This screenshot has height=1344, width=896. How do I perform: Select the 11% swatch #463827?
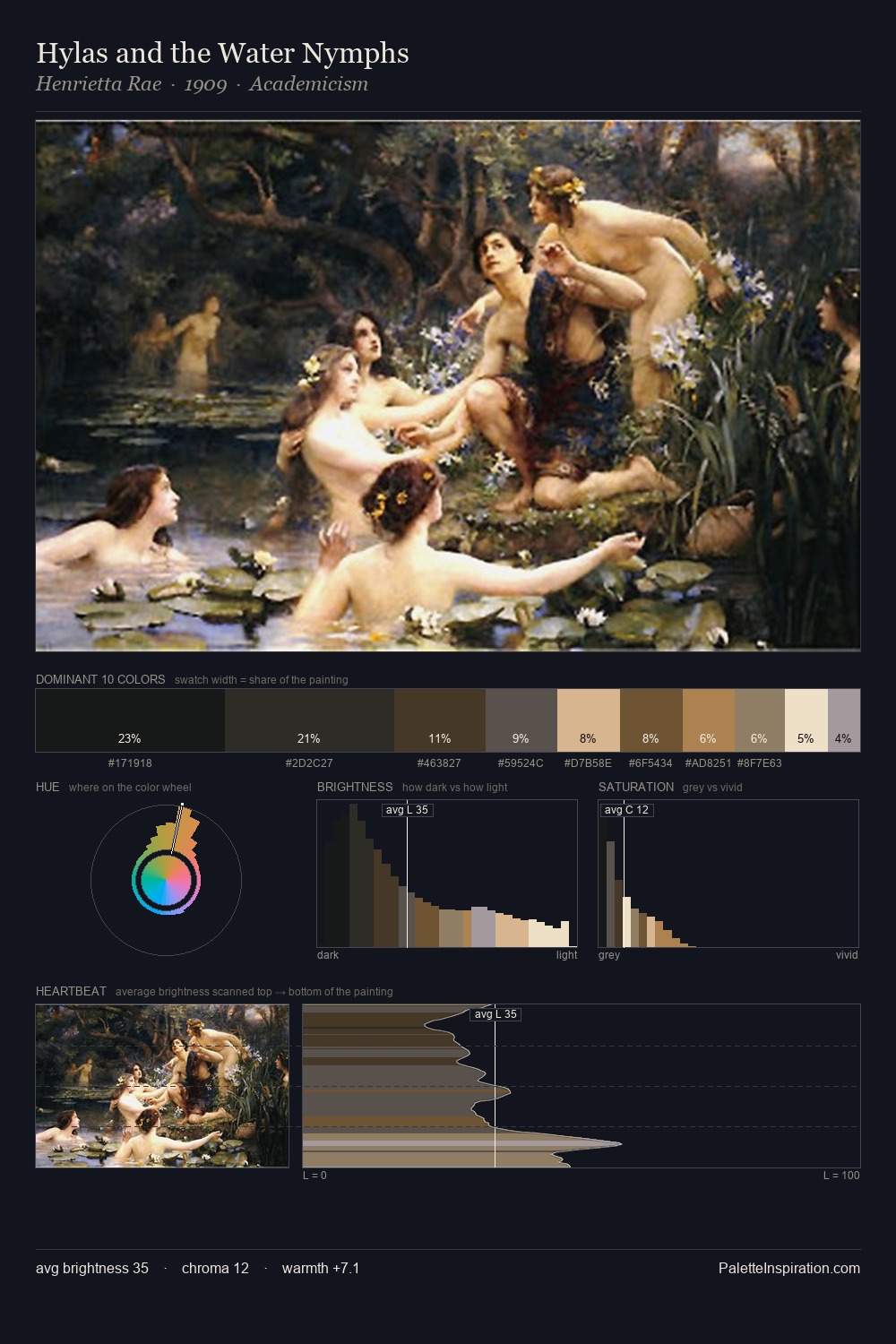coord(440,720)
